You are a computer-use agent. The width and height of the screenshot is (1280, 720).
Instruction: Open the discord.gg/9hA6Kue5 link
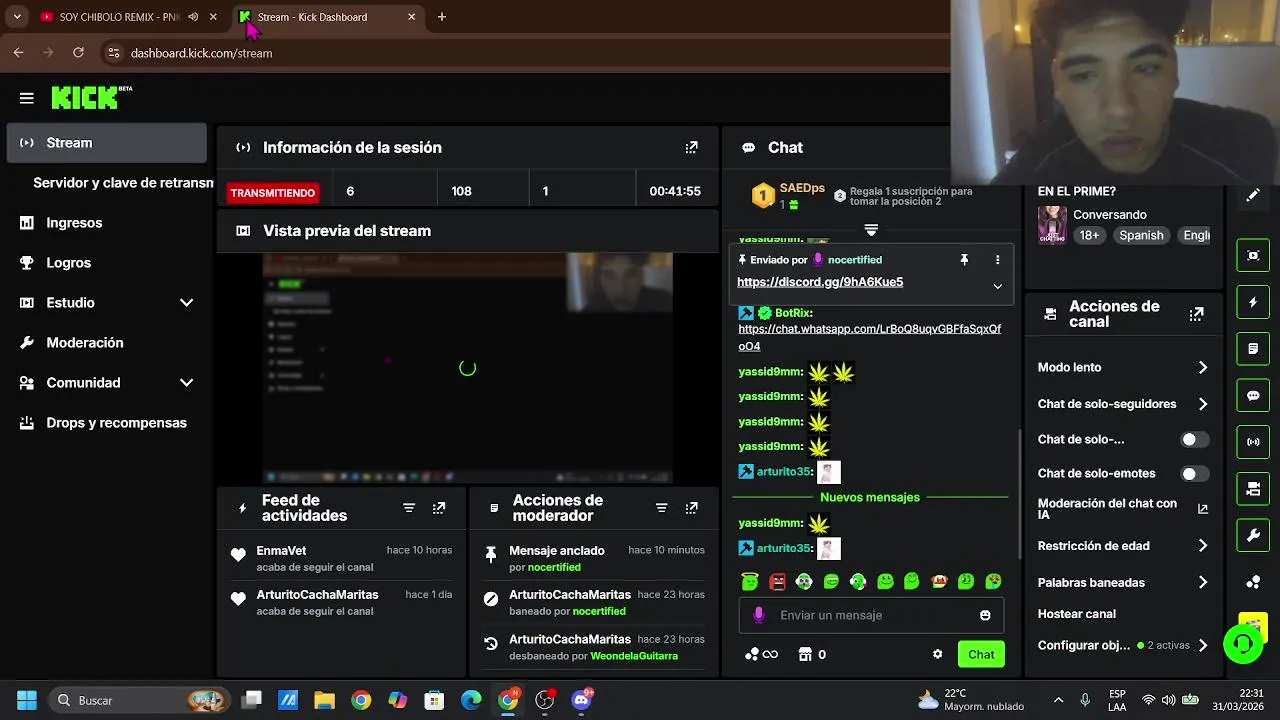tap(820, 282)
